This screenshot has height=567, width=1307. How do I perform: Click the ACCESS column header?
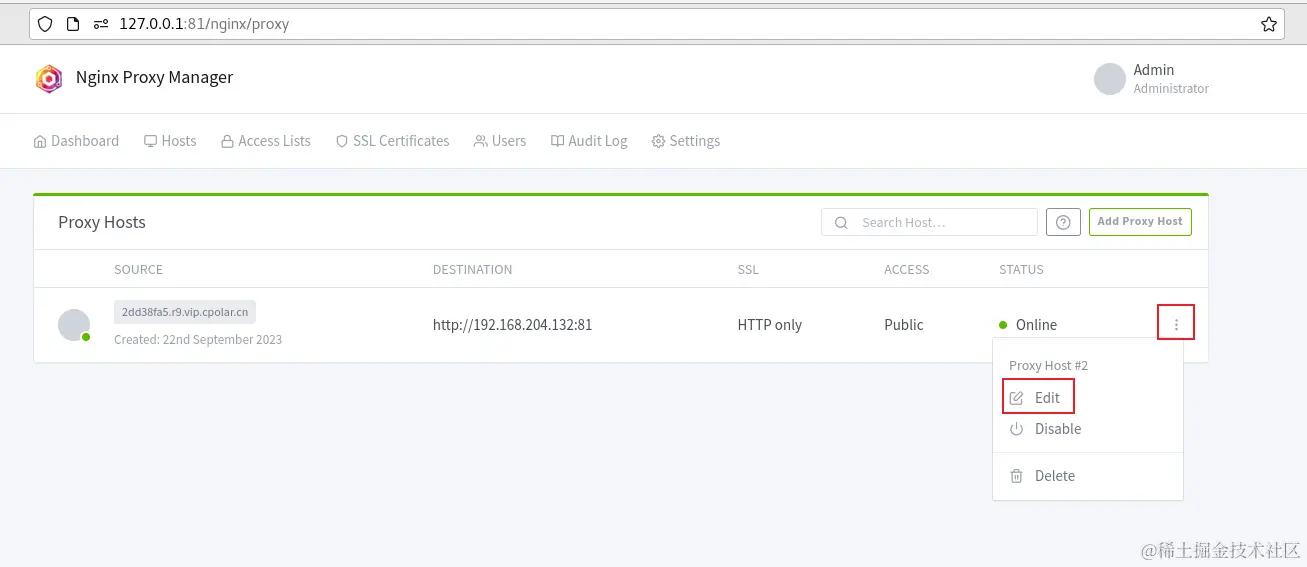point(907,270)
